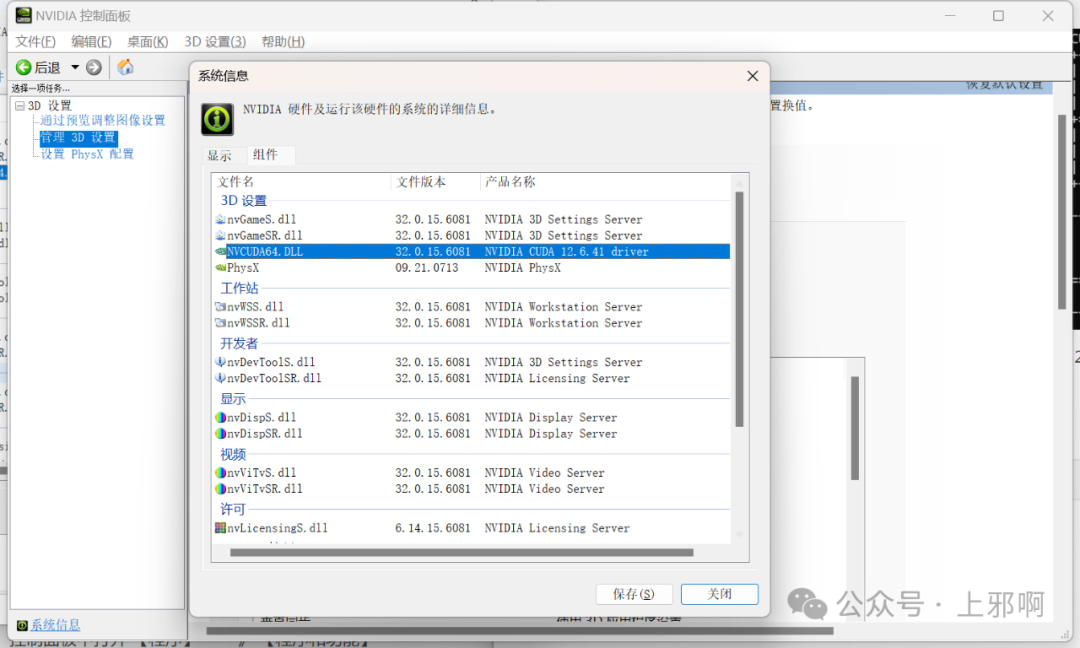Click NVIDIA Video Server in nvViTvS.dll row

544,472
